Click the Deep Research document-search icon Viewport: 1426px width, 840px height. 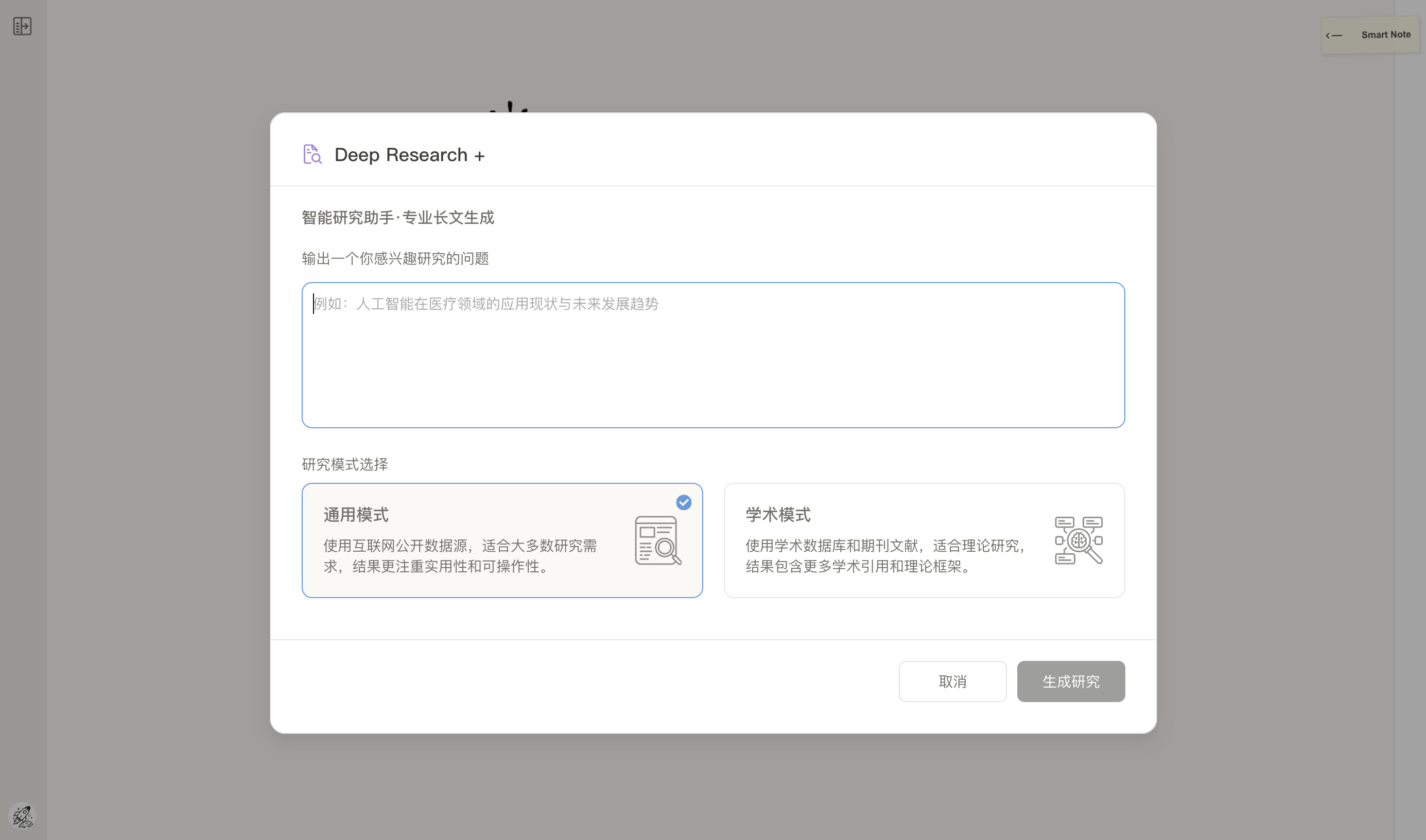[312, 154]
